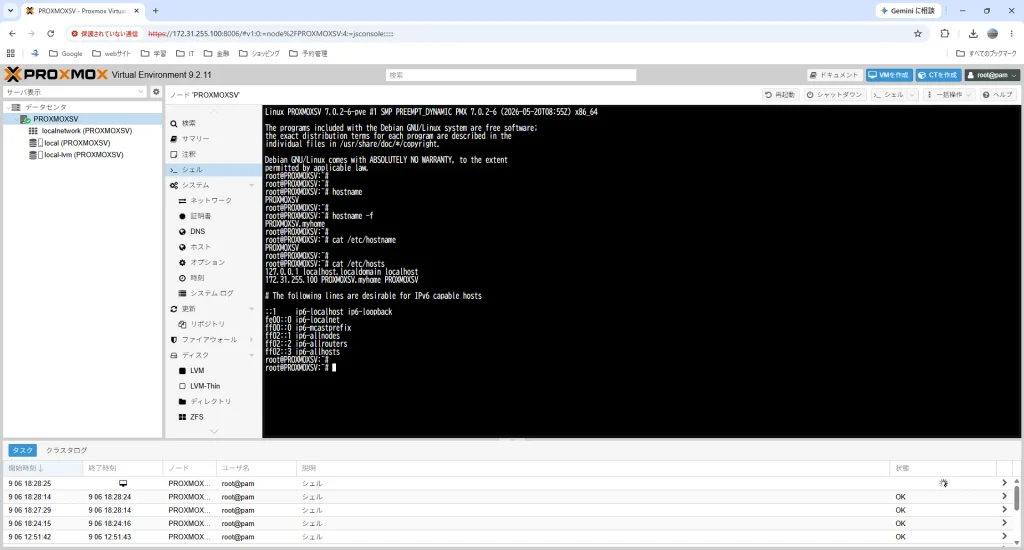
Task: Open the gear settings icon beside server view
Action: point(156,92)
